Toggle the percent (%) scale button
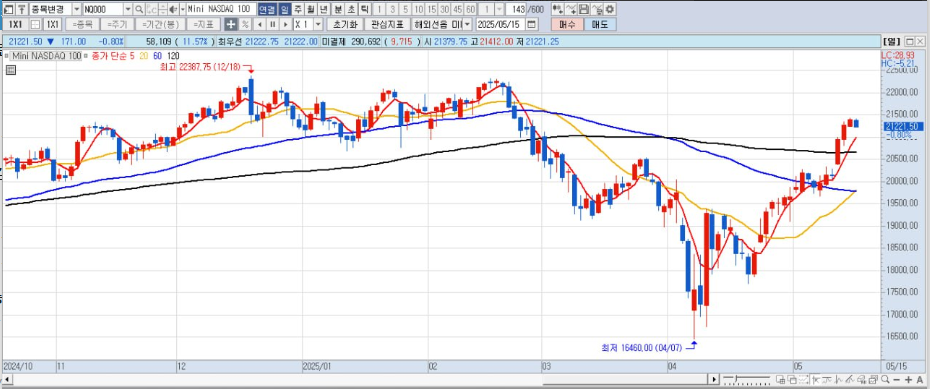The image size is (930, 389). 244,24
